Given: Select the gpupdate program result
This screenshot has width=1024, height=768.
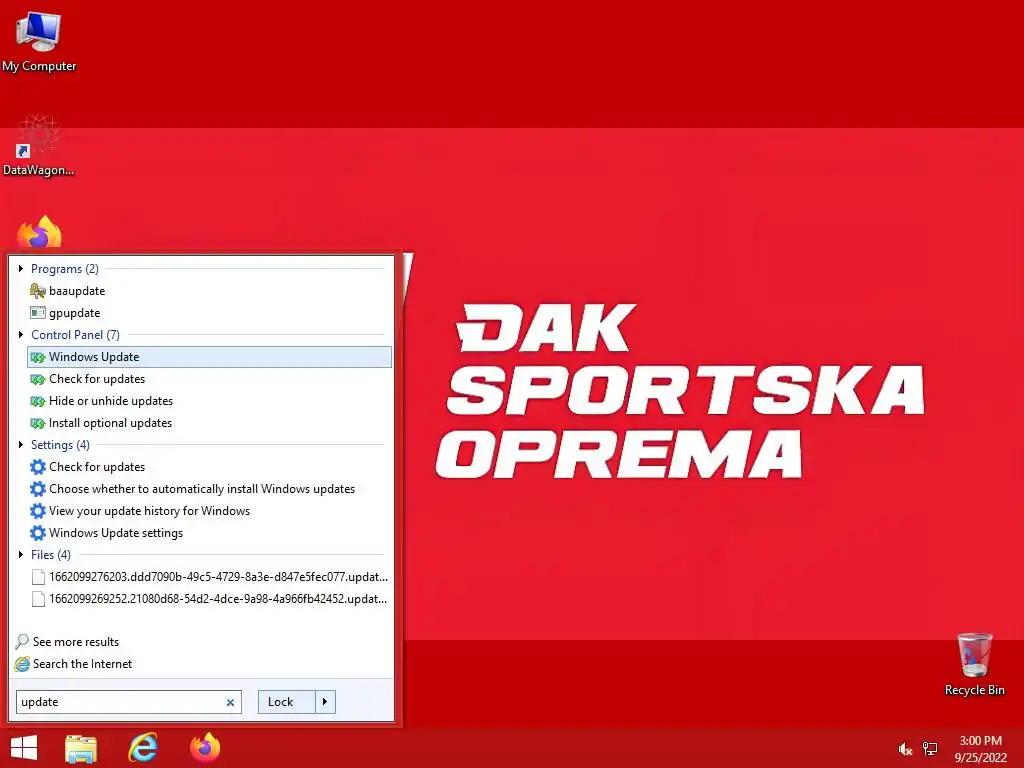Looking at the screenshot, I should click(x=209, y=313).
